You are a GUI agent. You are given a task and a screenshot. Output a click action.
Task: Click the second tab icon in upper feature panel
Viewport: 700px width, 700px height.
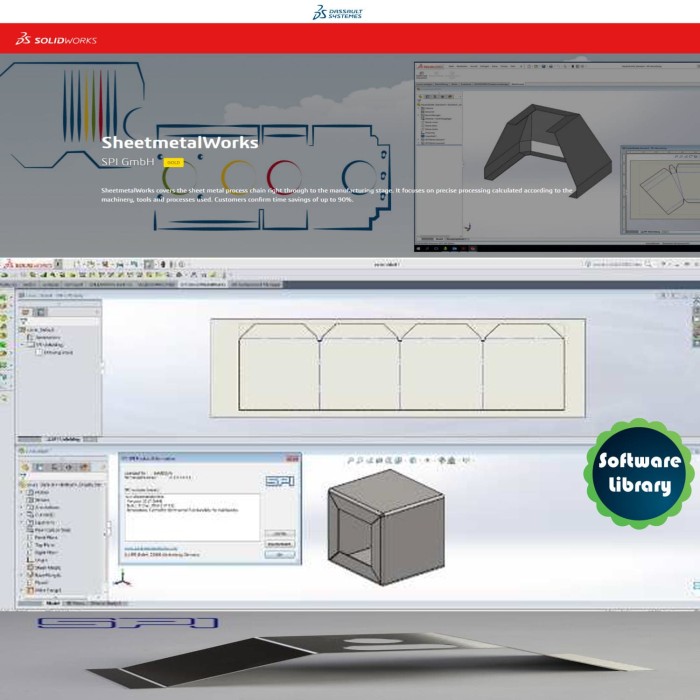tap(40, 312)
